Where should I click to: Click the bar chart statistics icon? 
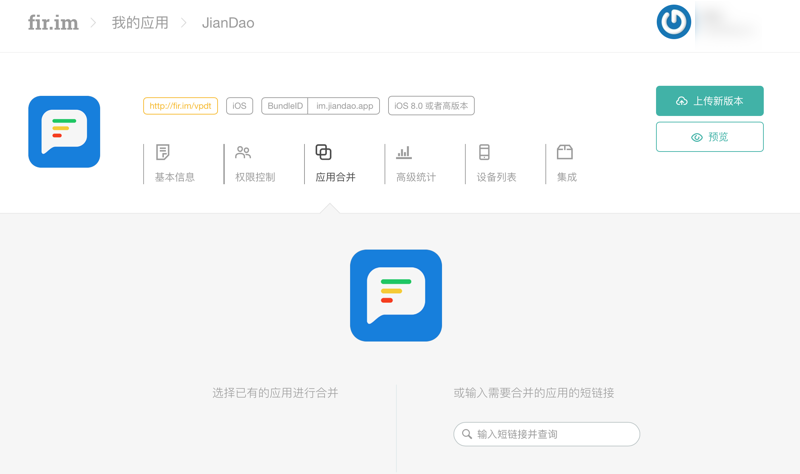coord(404,152)
